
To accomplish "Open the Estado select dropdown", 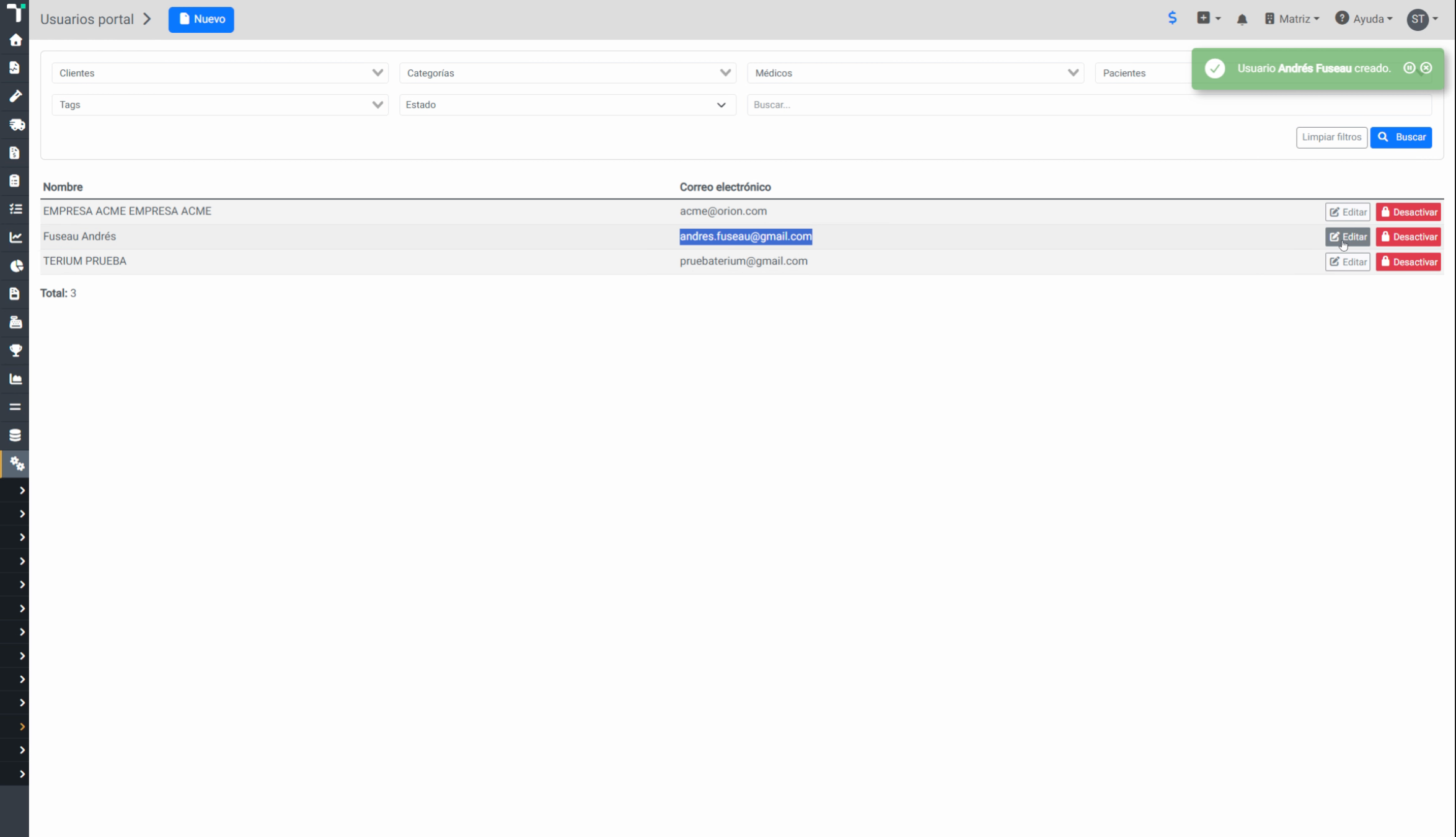I will (x=568, y=105).
